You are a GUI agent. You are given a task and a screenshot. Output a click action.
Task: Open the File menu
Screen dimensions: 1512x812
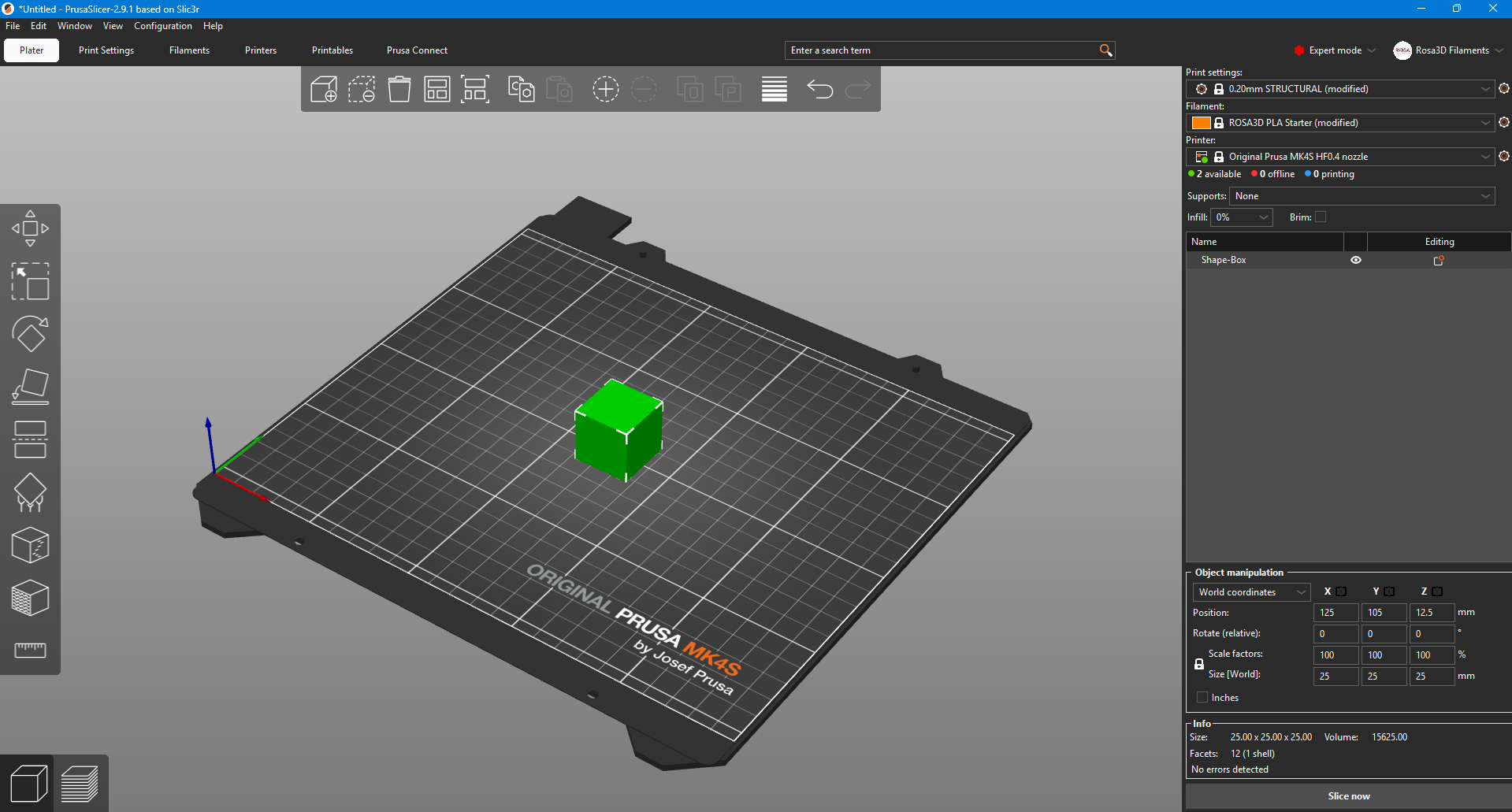pyautogui.click(x=13, y=26)
